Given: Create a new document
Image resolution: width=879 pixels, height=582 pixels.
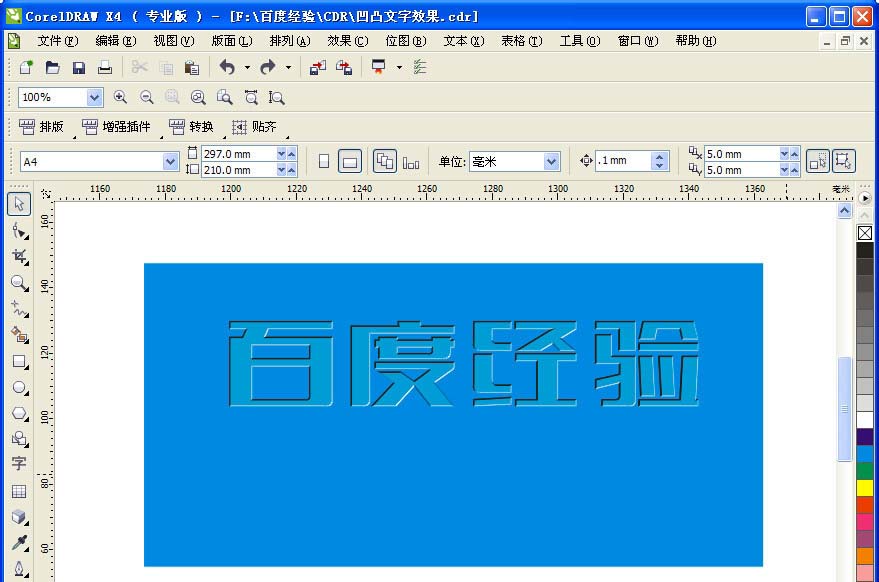Looking at the screenshot, I should [26, 67].
